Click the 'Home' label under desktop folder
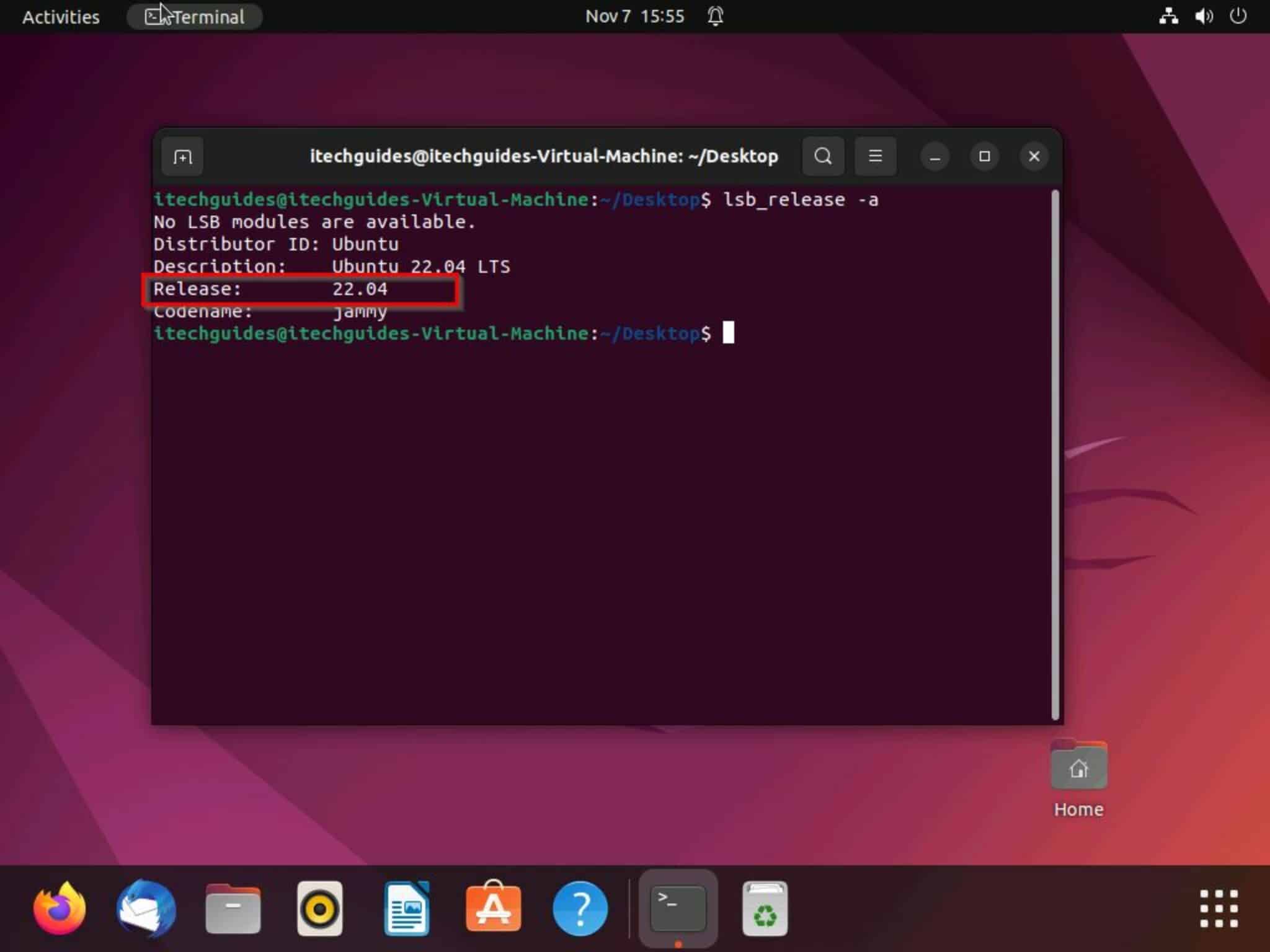 (1079, 809)
